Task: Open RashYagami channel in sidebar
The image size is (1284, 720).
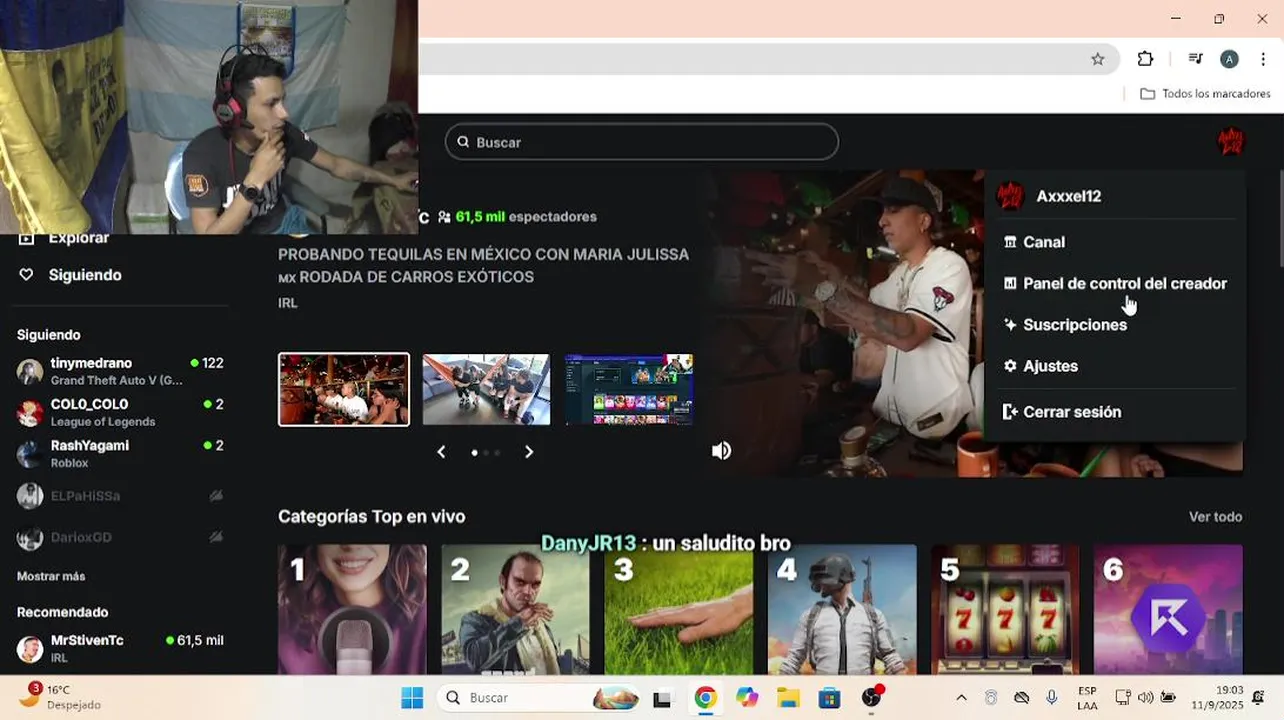Action: coord(120,454)
